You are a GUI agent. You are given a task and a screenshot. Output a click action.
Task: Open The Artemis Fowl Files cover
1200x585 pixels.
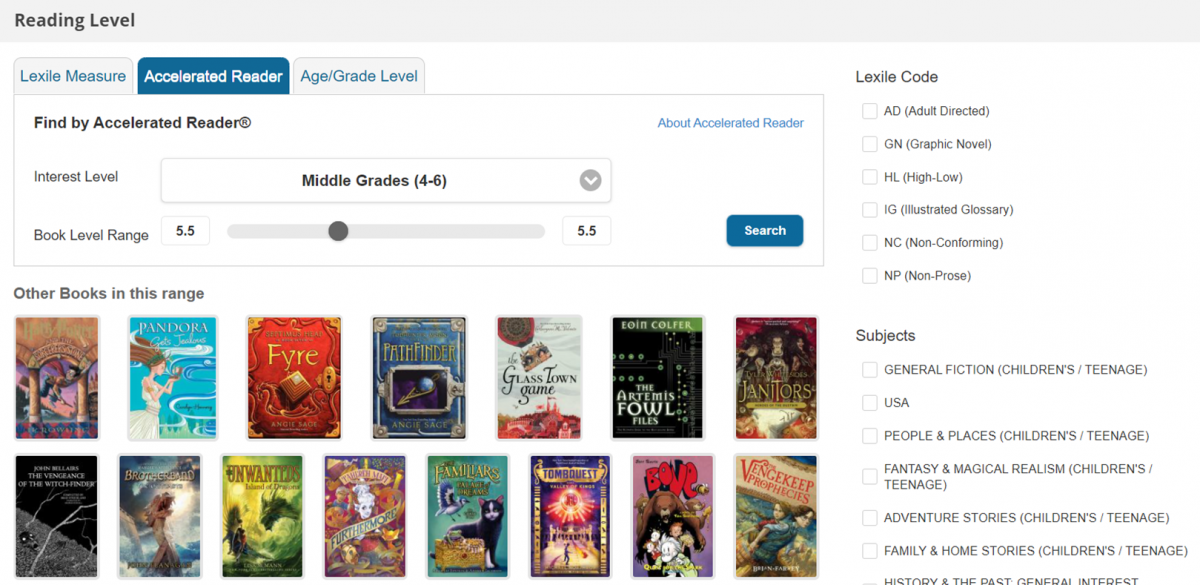(x=658, y=378)
